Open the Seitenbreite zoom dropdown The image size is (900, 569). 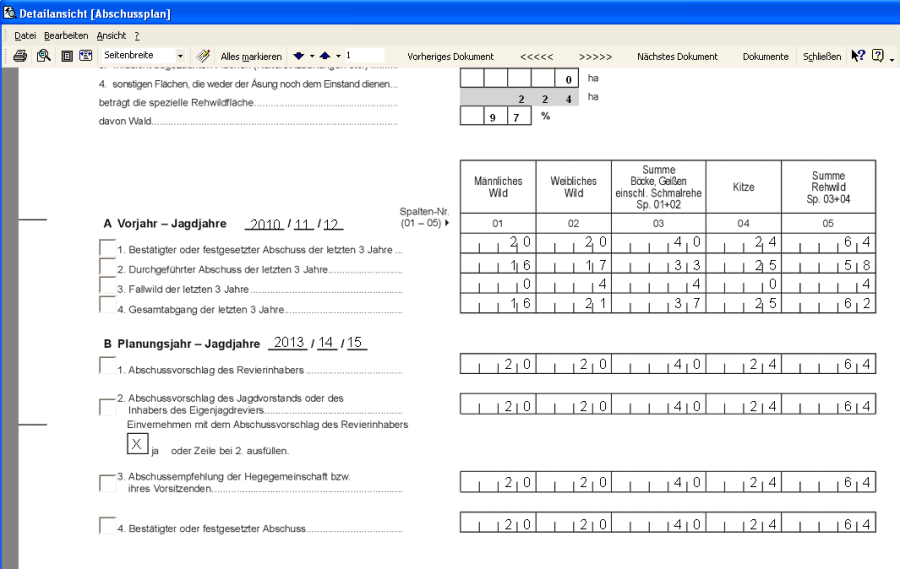point(180,56)
